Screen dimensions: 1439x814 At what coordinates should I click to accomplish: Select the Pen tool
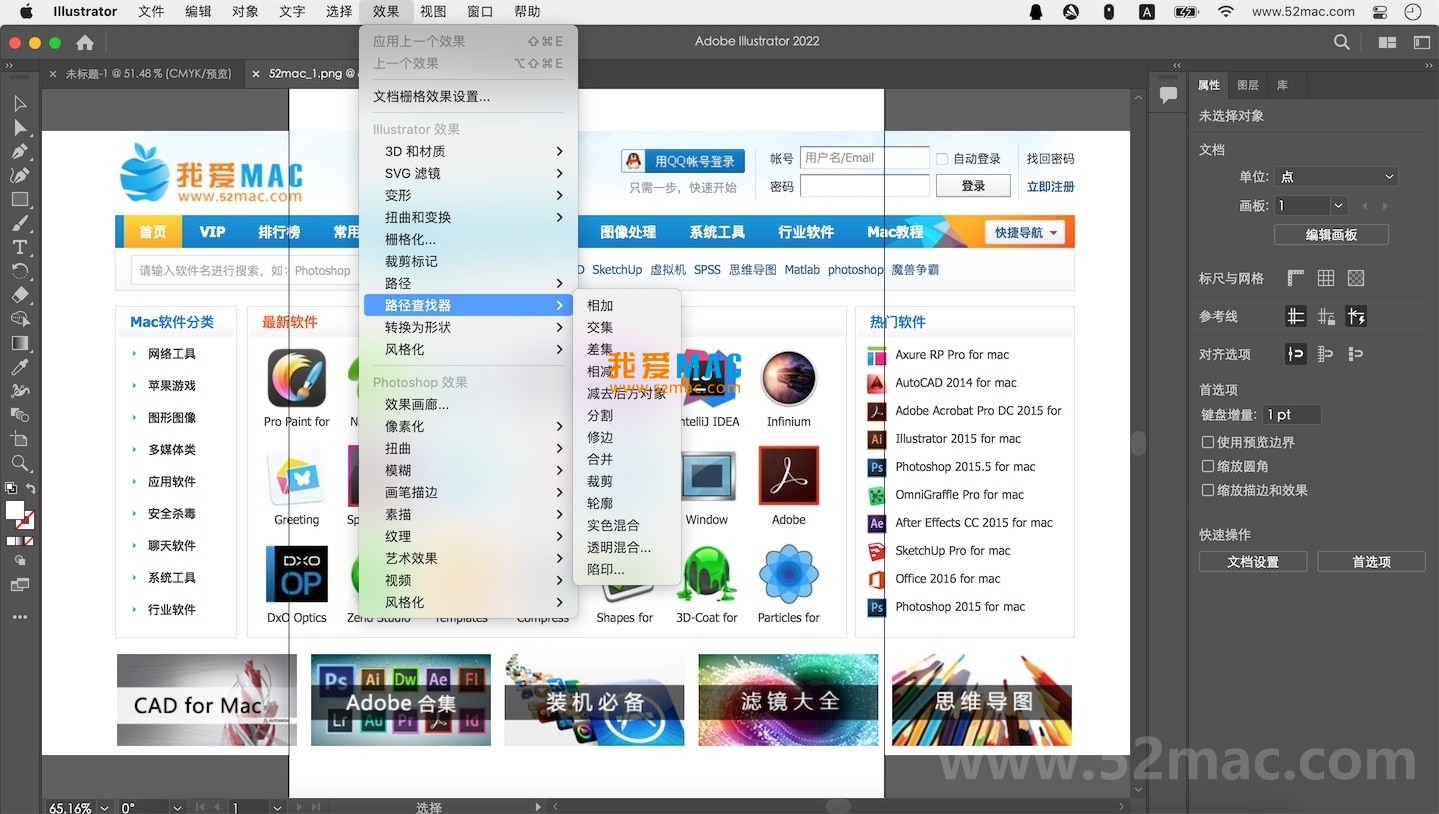19,152
